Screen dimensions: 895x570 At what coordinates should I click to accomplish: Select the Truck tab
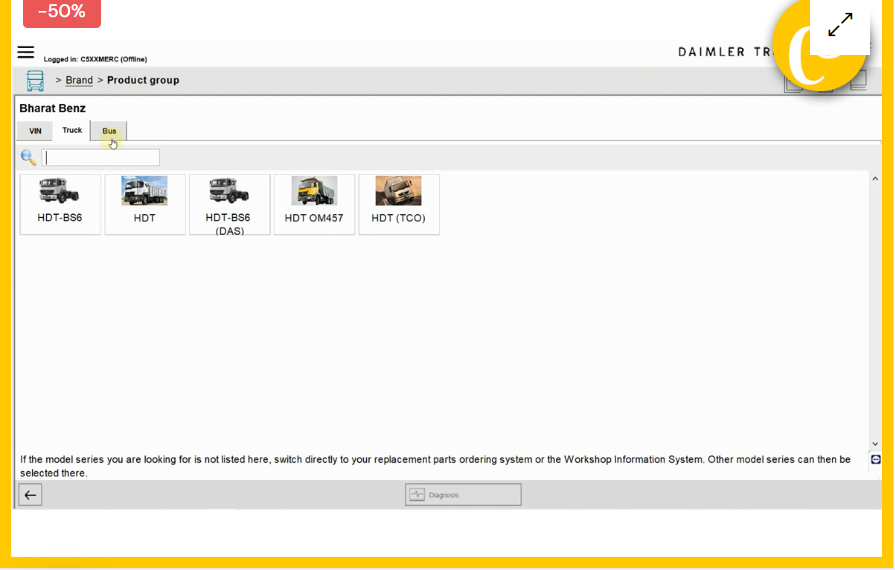72,131
